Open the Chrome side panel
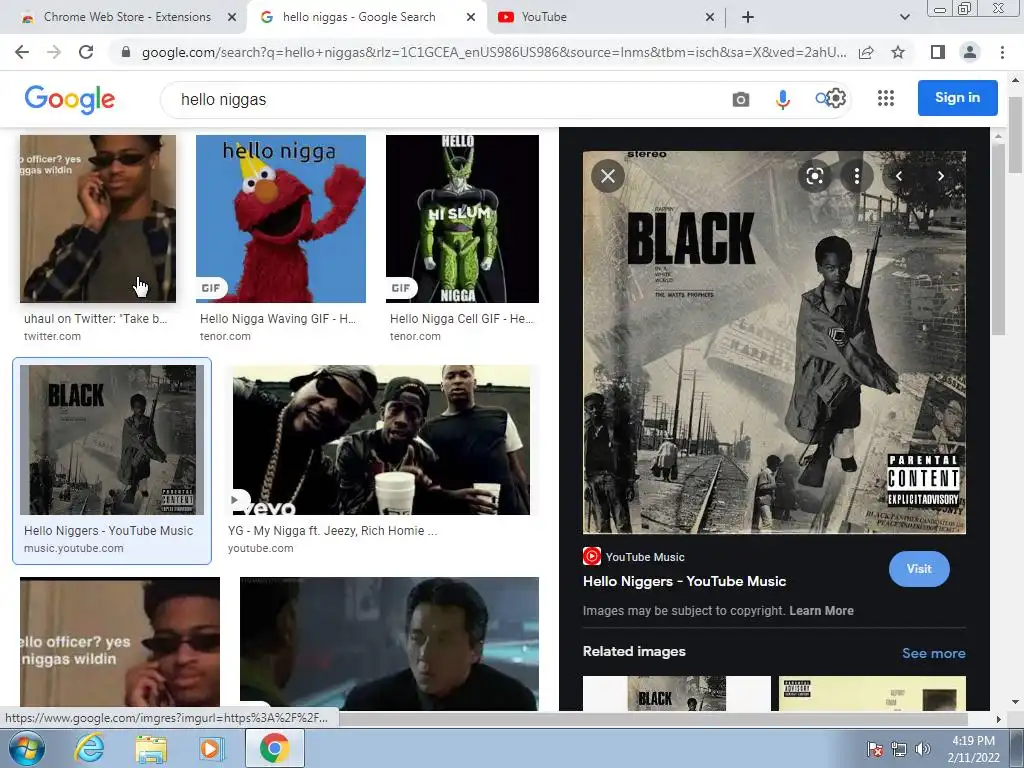 click(938, 52)
